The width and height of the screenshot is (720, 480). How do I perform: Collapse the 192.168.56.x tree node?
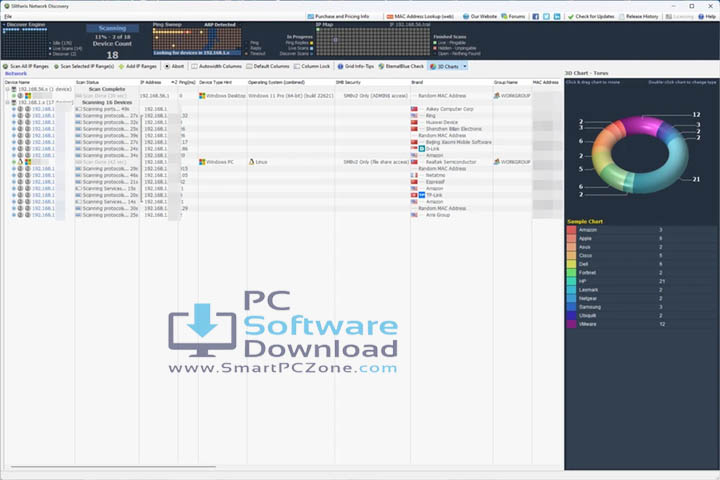pos(8,89)
